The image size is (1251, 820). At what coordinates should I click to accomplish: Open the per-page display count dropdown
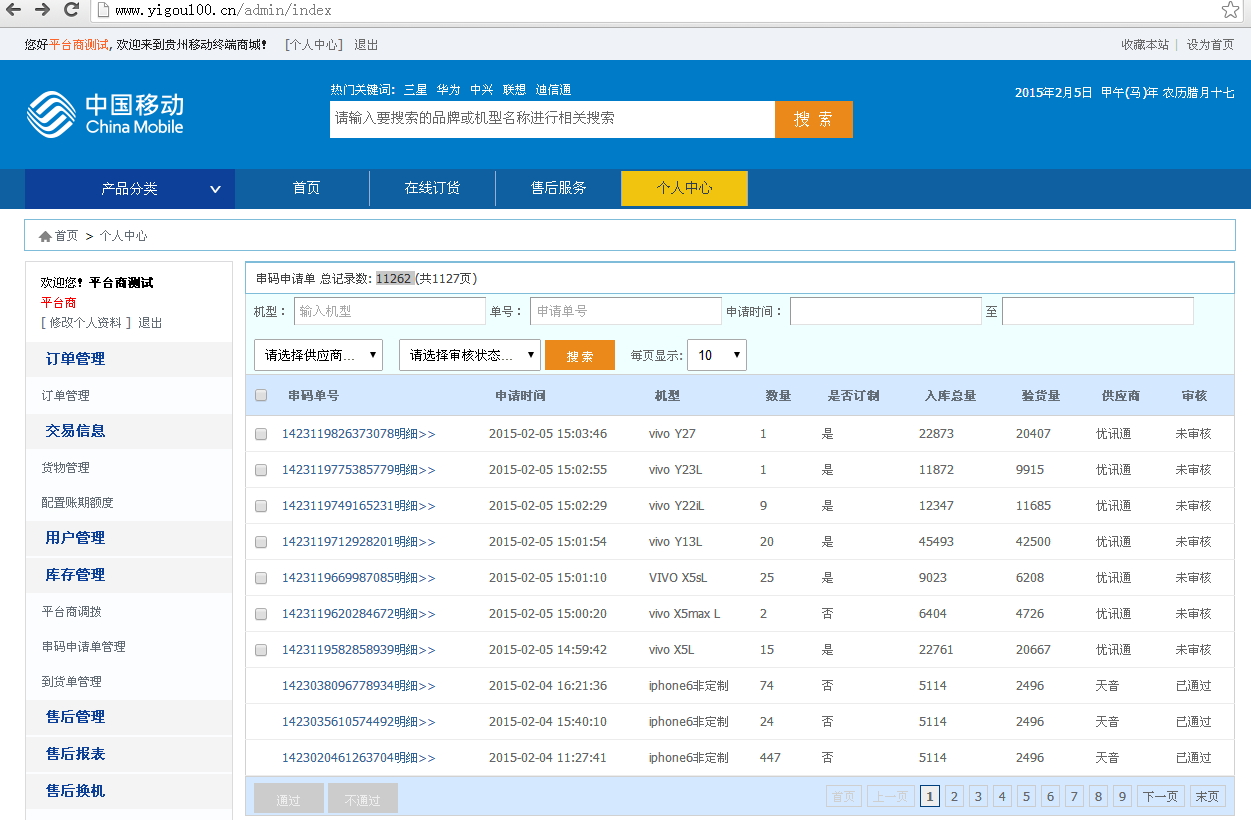click(x=716, y=355)
